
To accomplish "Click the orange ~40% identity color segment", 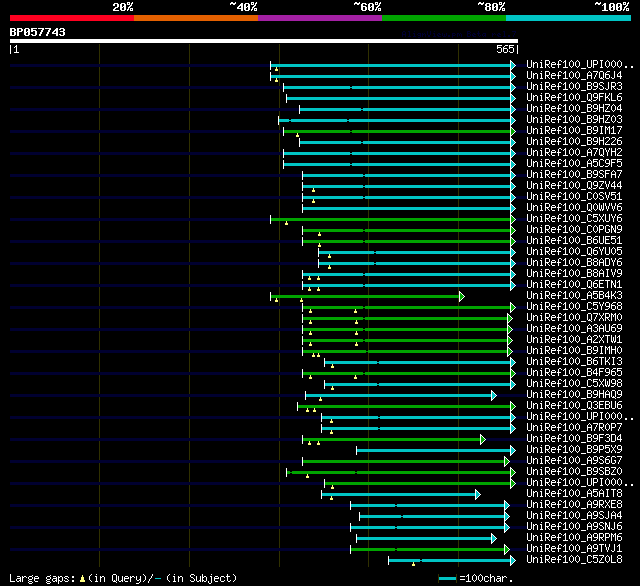I will pos(196,18).
